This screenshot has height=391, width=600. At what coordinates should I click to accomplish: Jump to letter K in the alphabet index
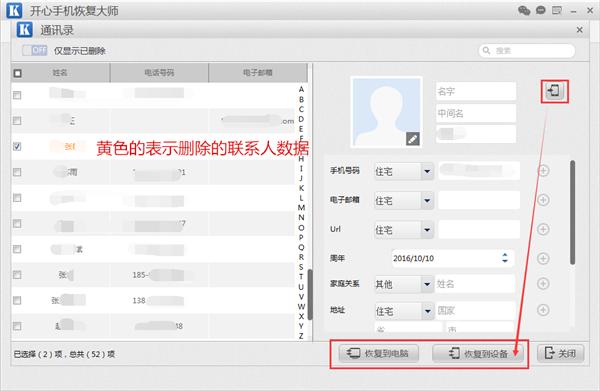tap(301, 188)
